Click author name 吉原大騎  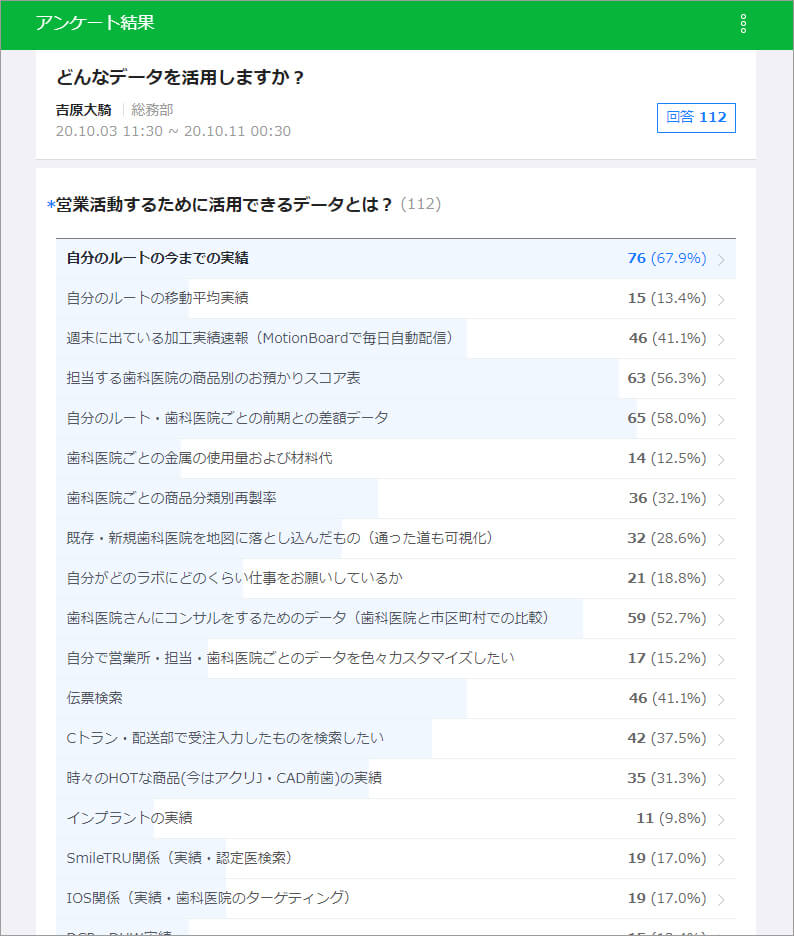tap(83, 110)
